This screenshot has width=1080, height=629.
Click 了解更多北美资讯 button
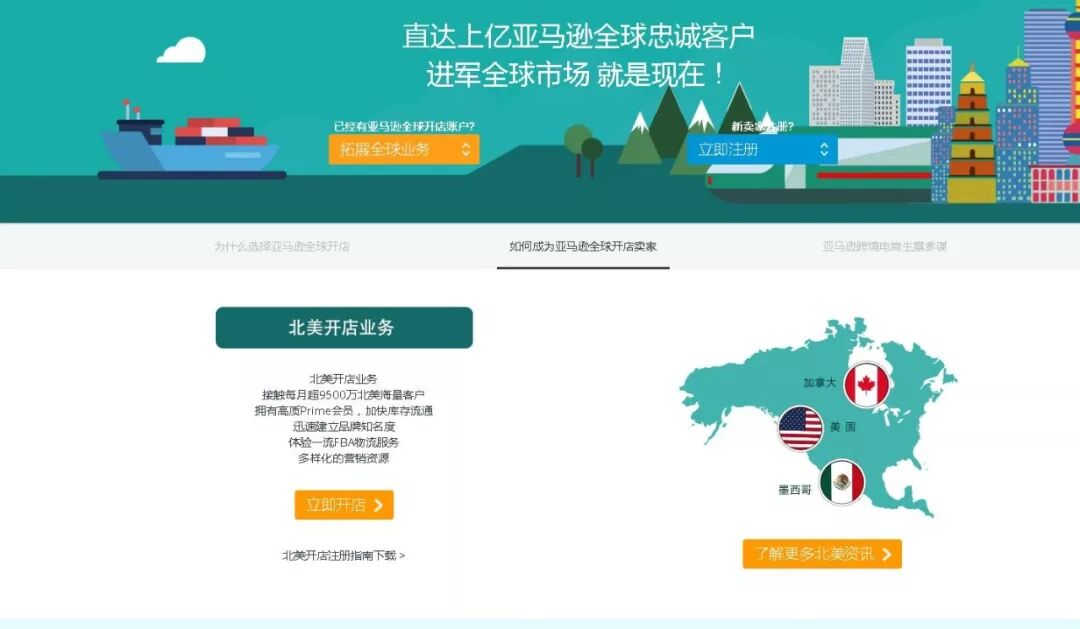(822, 554)
